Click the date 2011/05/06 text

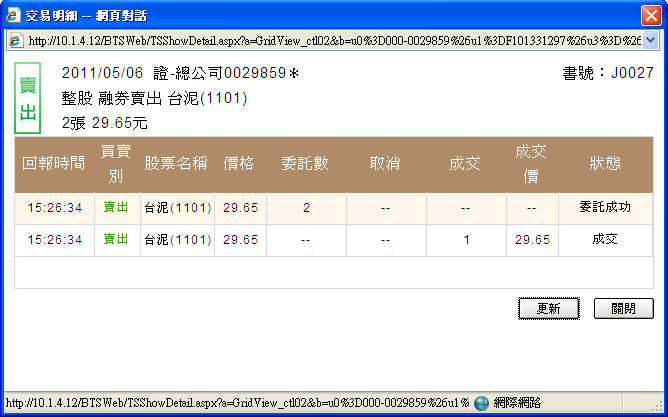click(102, 73)
